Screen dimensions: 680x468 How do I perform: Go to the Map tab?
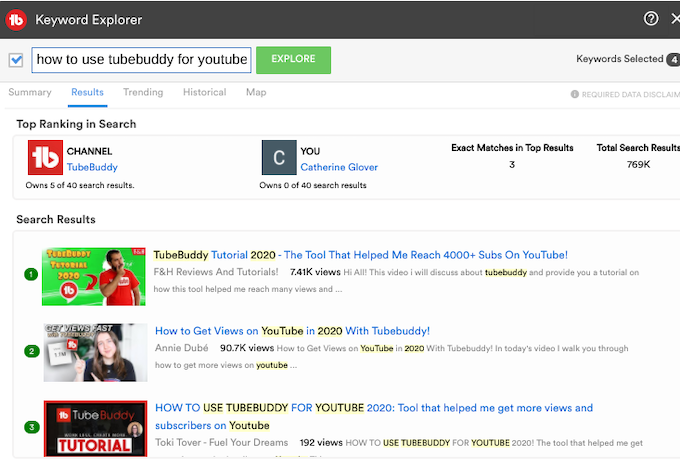pos(256,93)
